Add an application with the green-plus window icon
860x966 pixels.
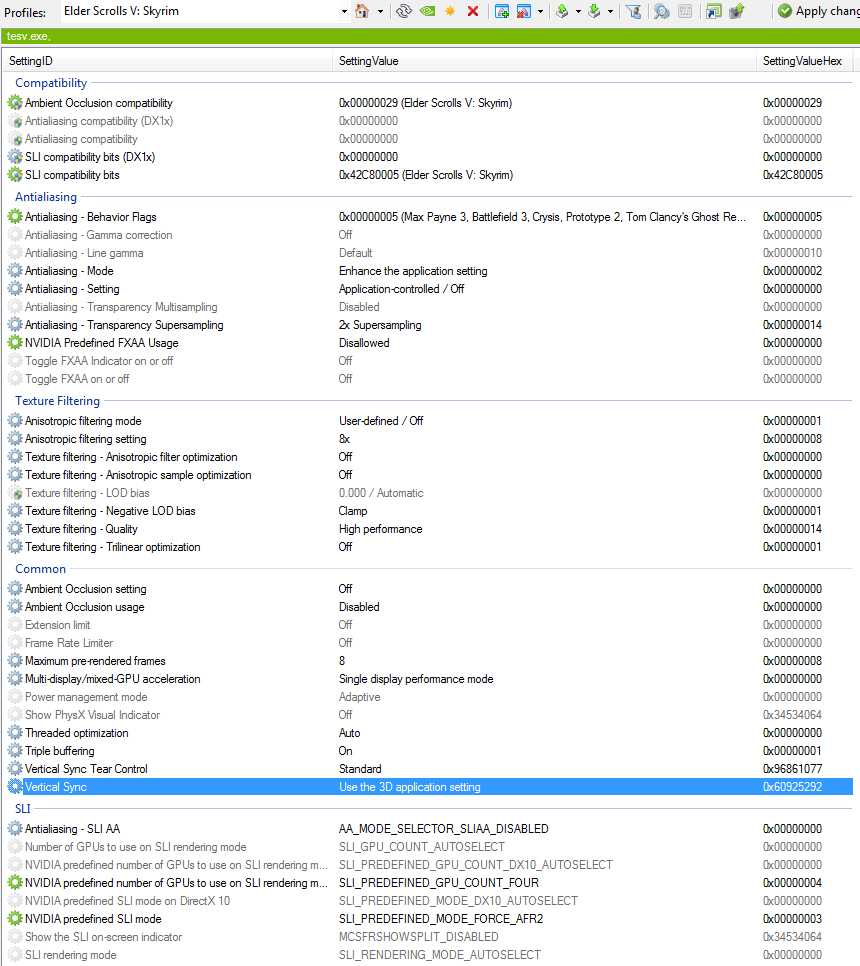click(x=502, y=11)
